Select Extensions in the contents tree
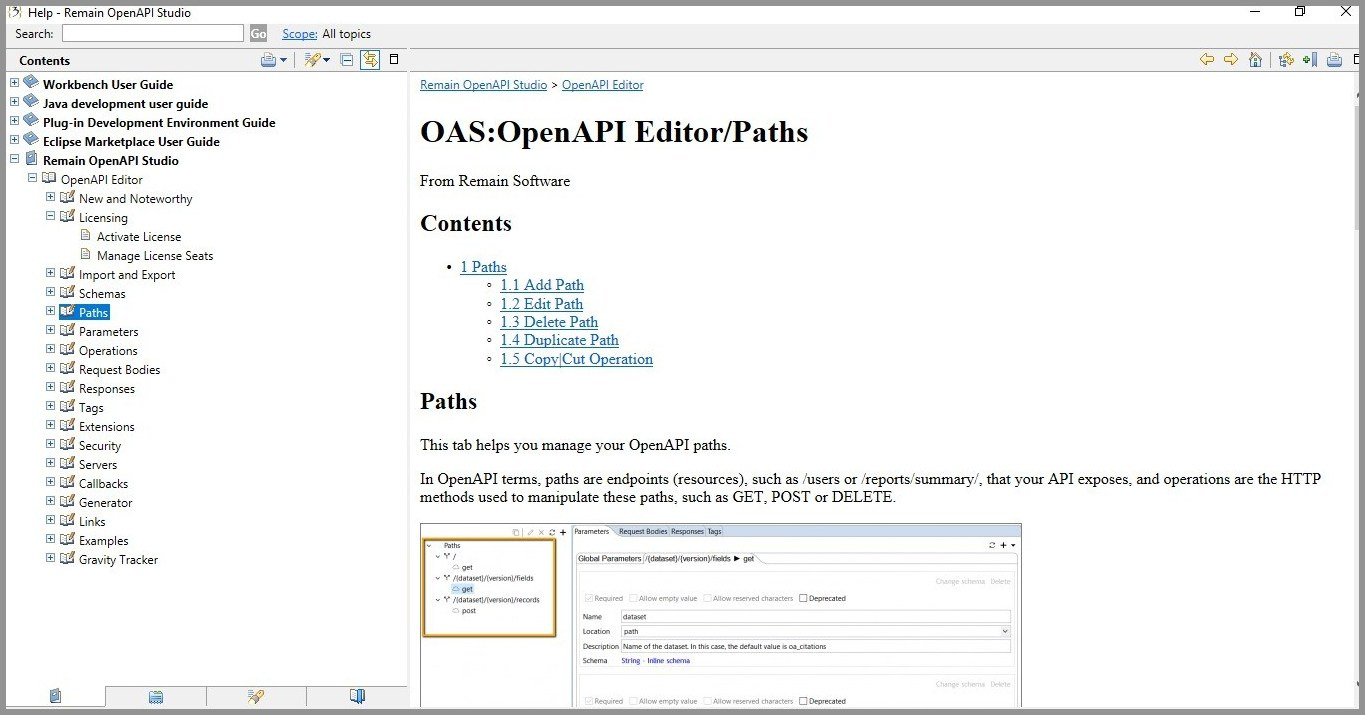 pyautogui.click(x=106, y=427)
